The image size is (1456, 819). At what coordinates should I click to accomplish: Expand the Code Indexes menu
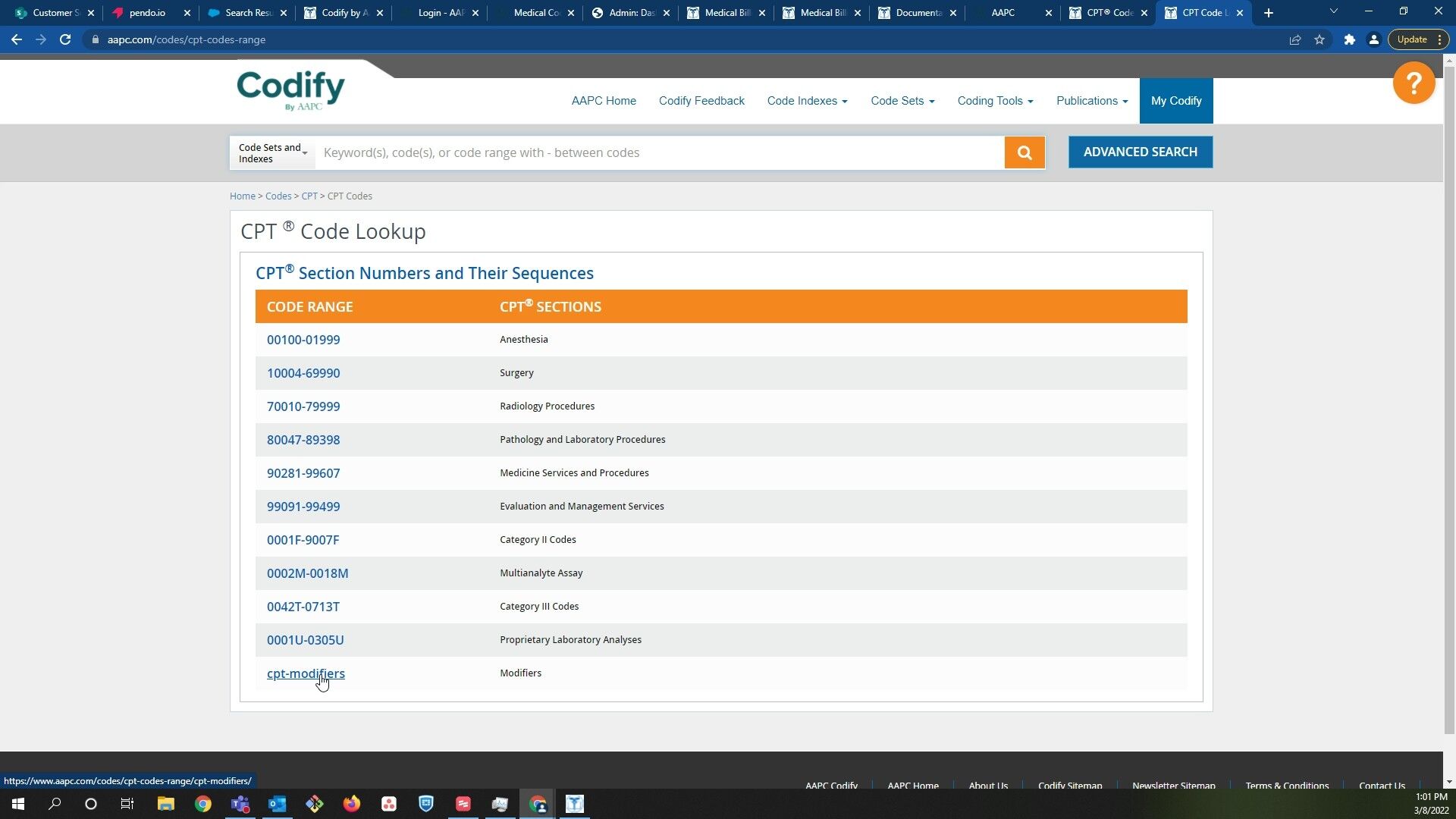point(807,101)
